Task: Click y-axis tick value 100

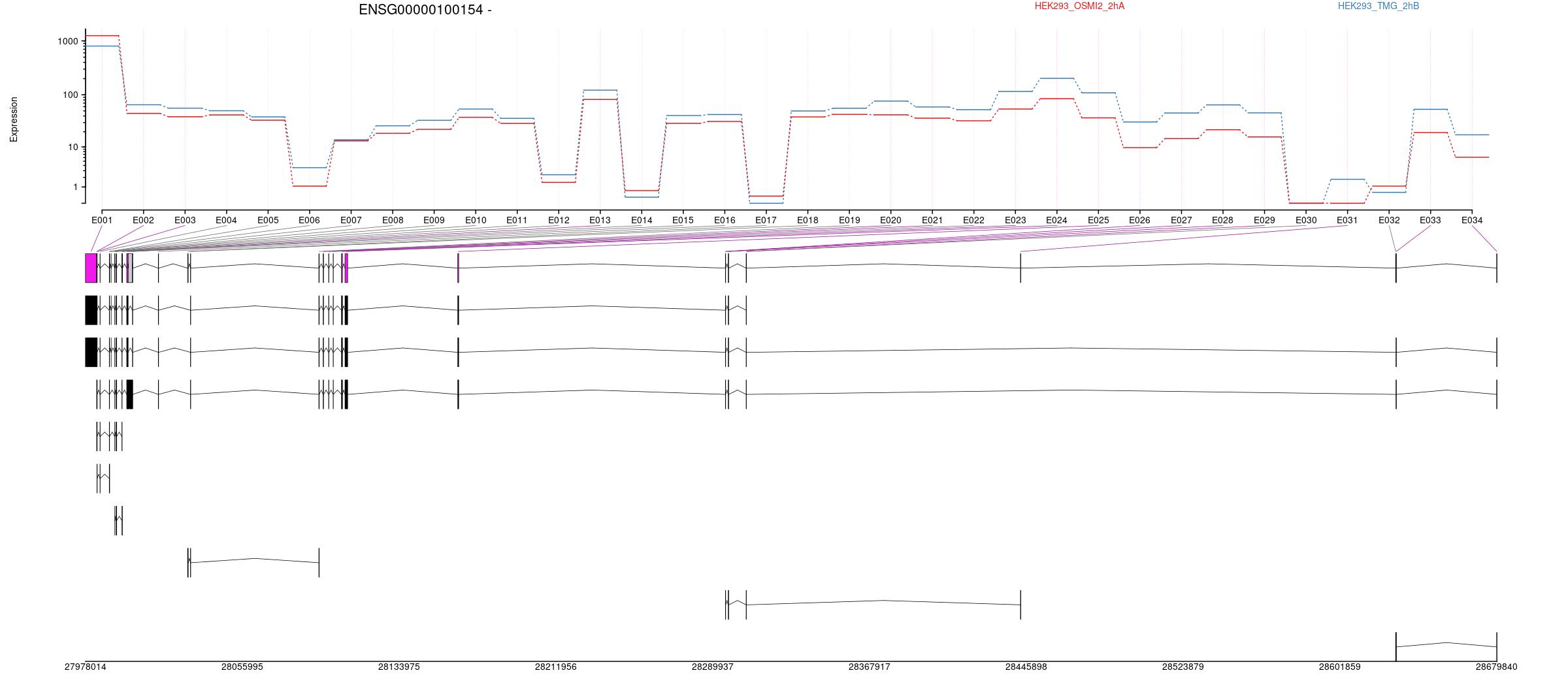Action: [71, 95]
